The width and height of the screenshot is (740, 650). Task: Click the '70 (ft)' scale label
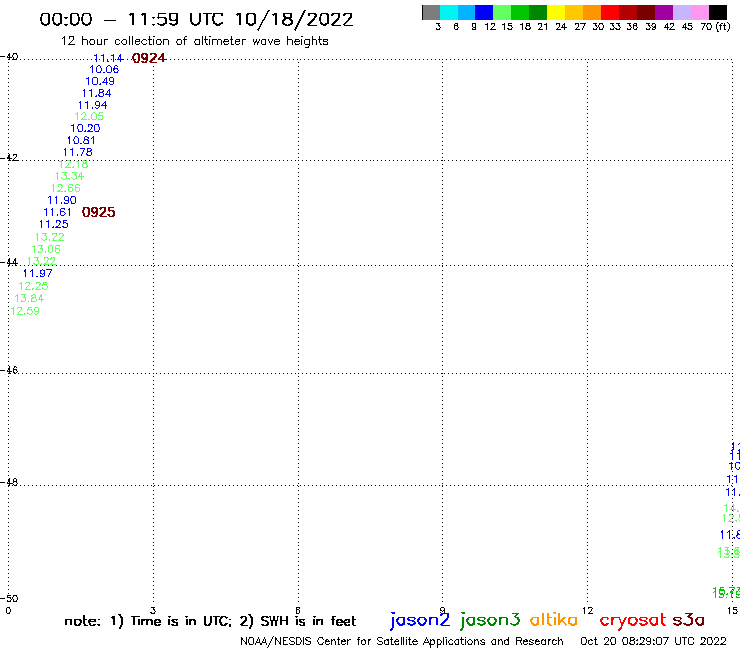click(715, 26)
